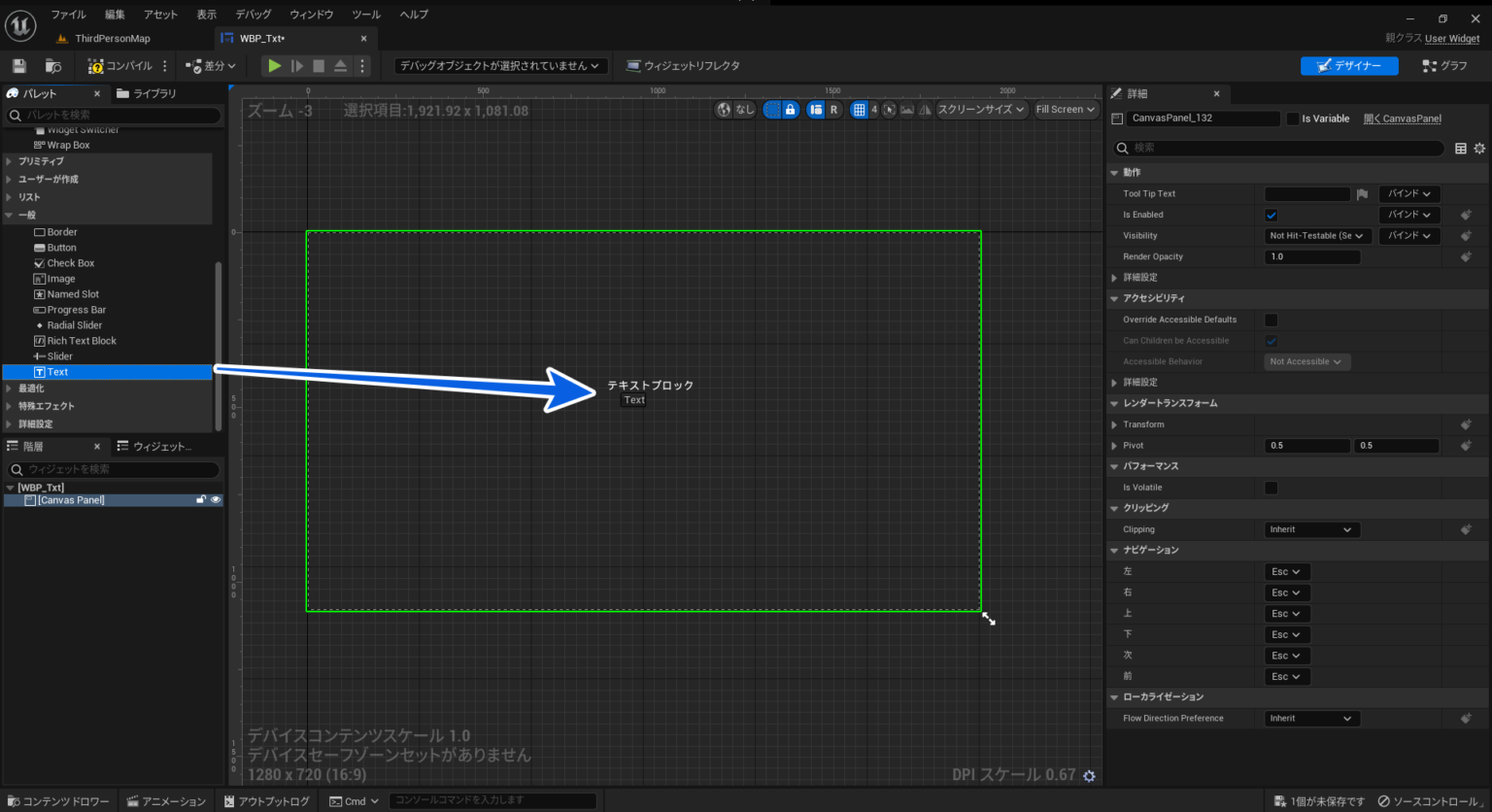Open the Visibility dropdown showing Not Hit-Testable
Screen dimensions: 1492x812
tap(1315, 235)
